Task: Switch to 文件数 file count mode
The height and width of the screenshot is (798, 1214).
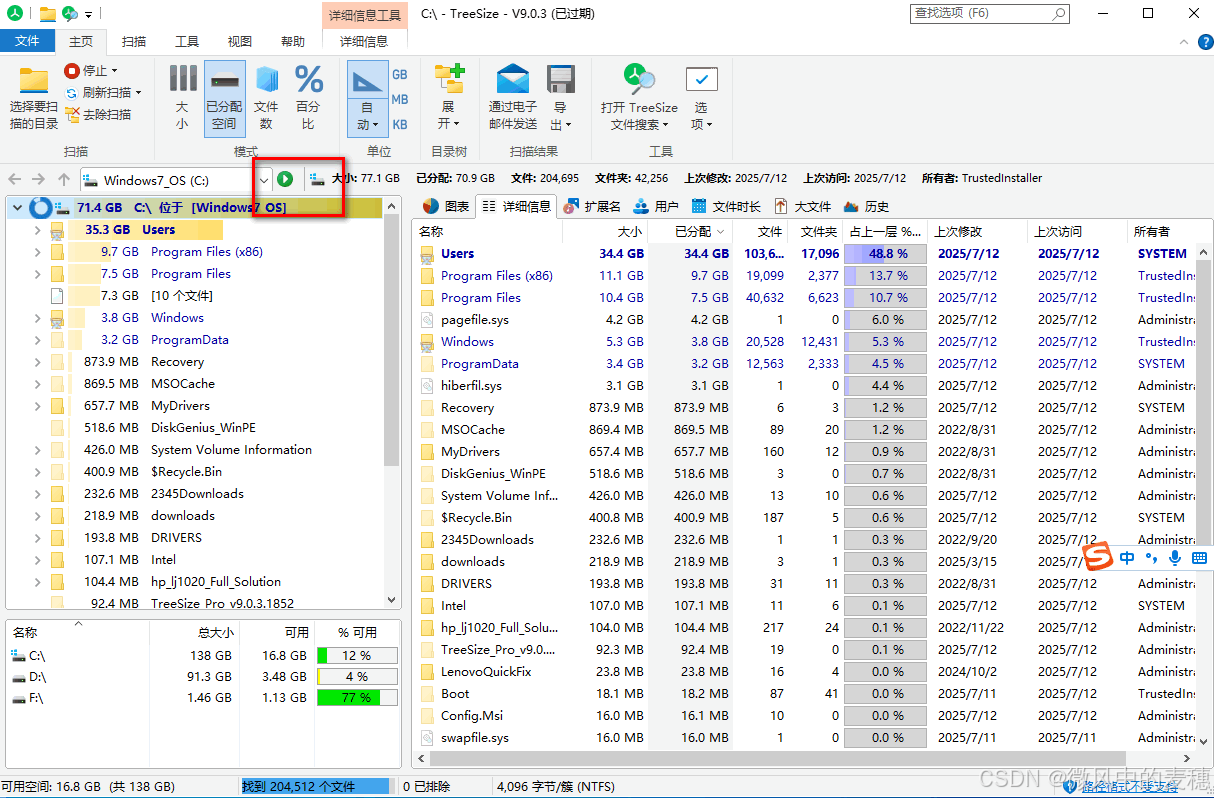Action: click(266, 98)
